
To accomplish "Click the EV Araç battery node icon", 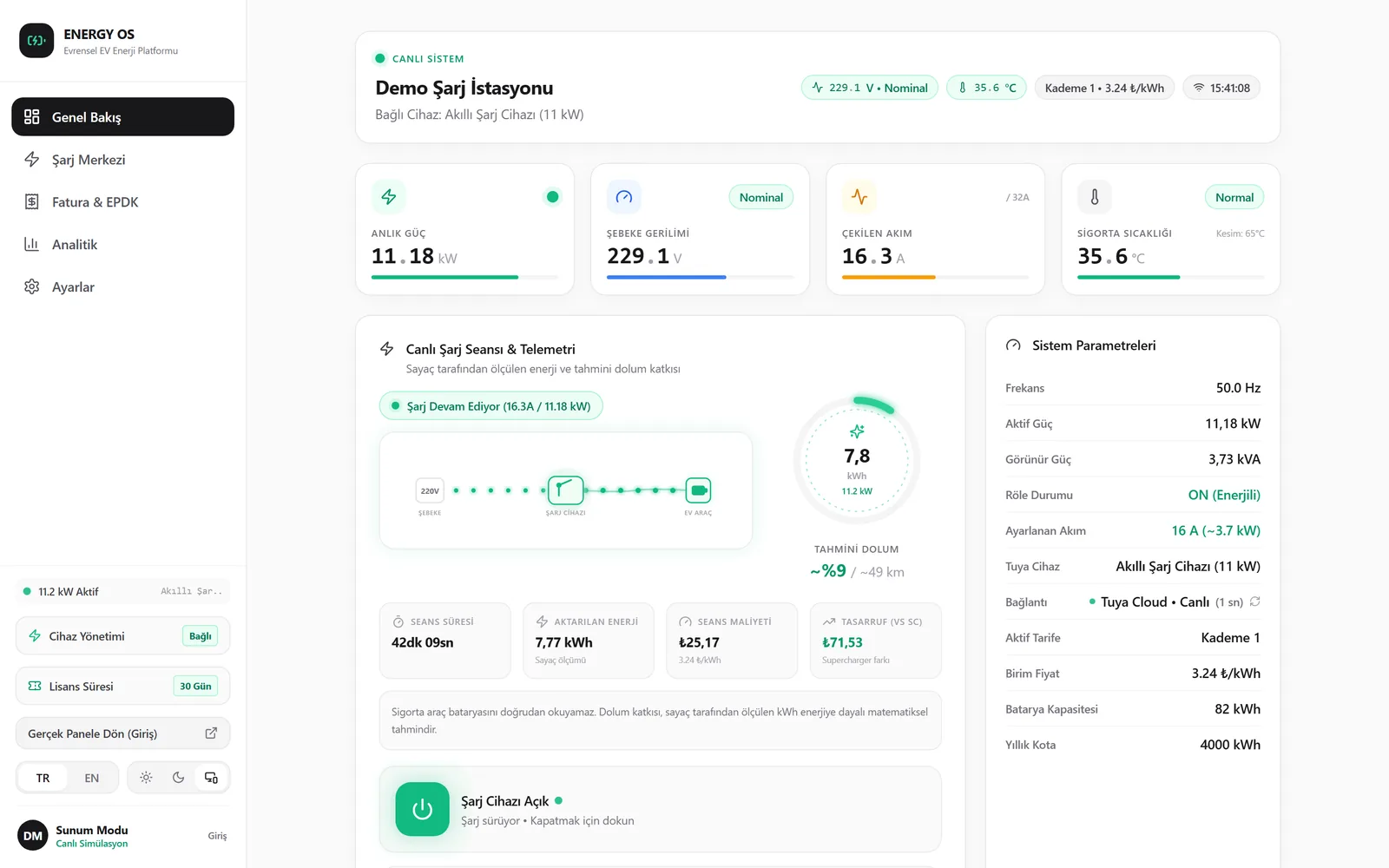I will 698,490.
